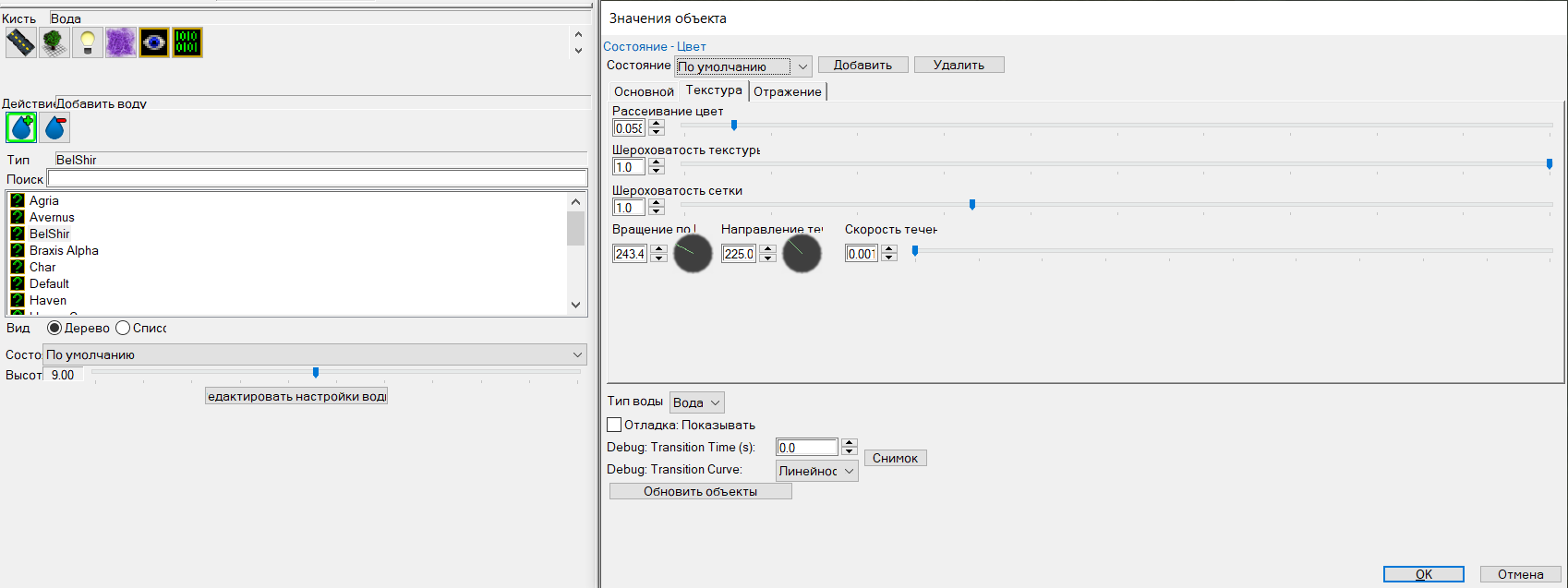The height and width of the screenshot is (588, 1568).
Task: Click the Transition Time input field
Action: (x=807, y=448)
